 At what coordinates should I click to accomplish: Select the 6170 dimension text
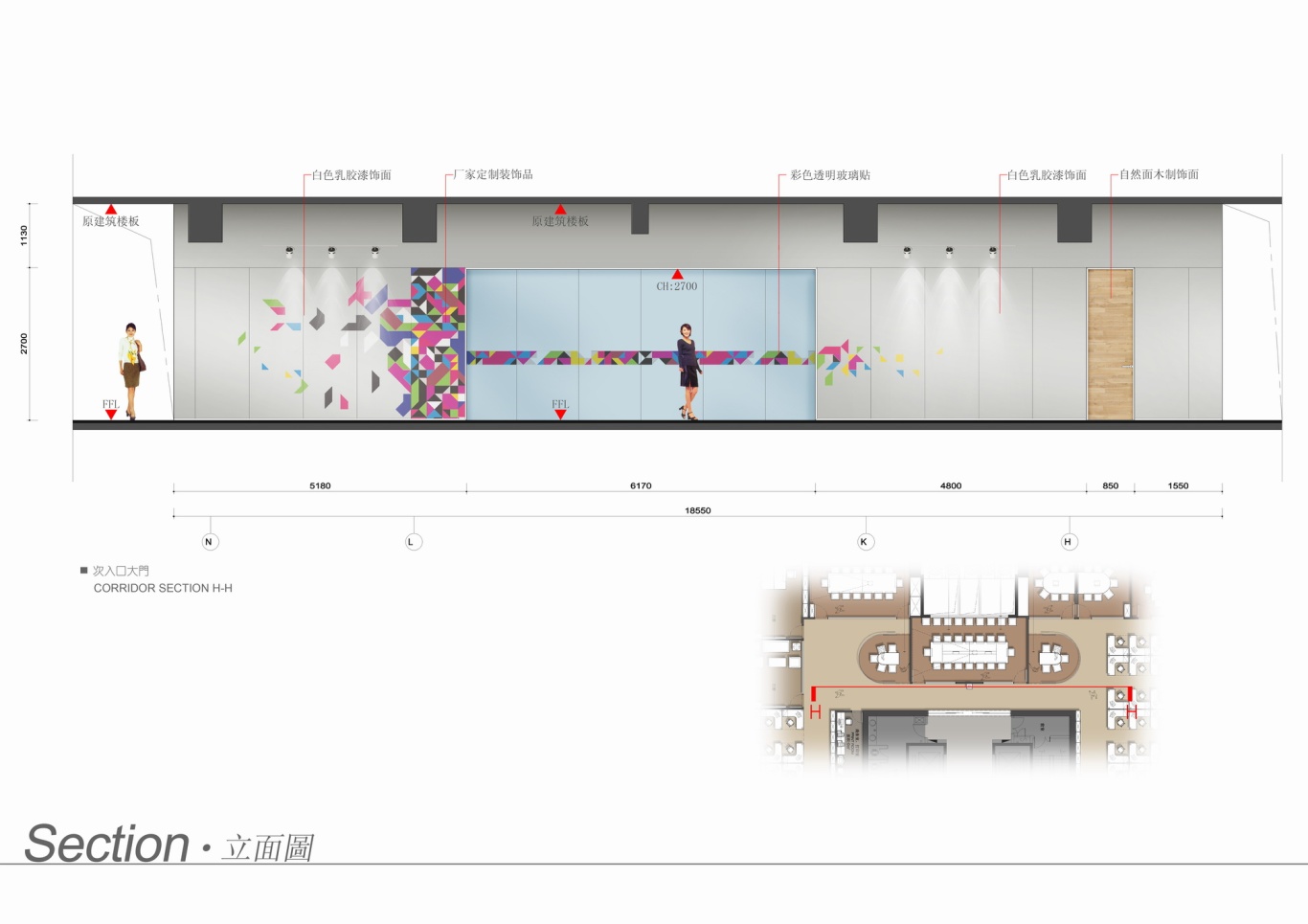tap(641, 485)
